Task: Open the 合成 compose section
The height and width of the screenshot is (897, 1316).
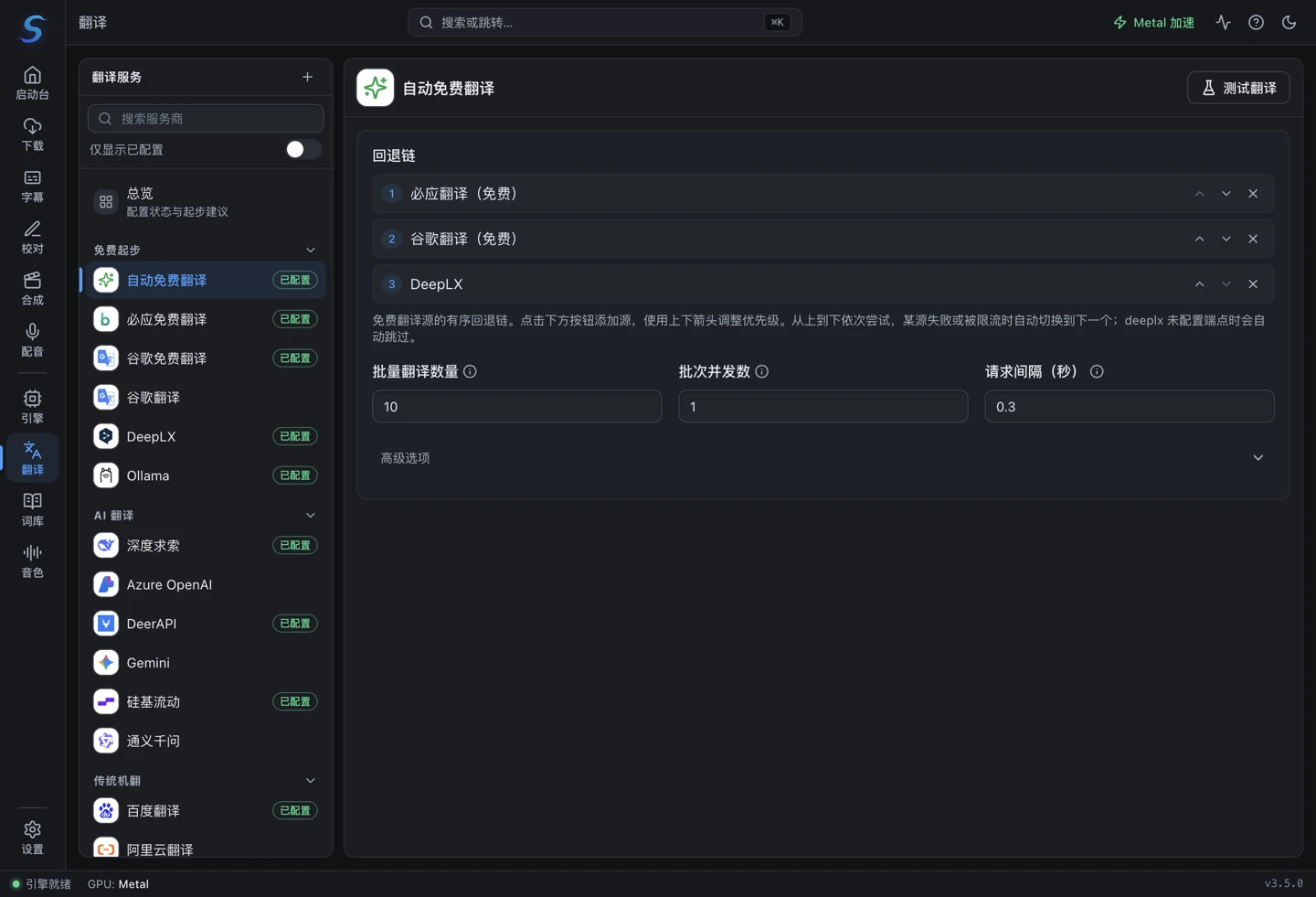Action: point(32,288)
